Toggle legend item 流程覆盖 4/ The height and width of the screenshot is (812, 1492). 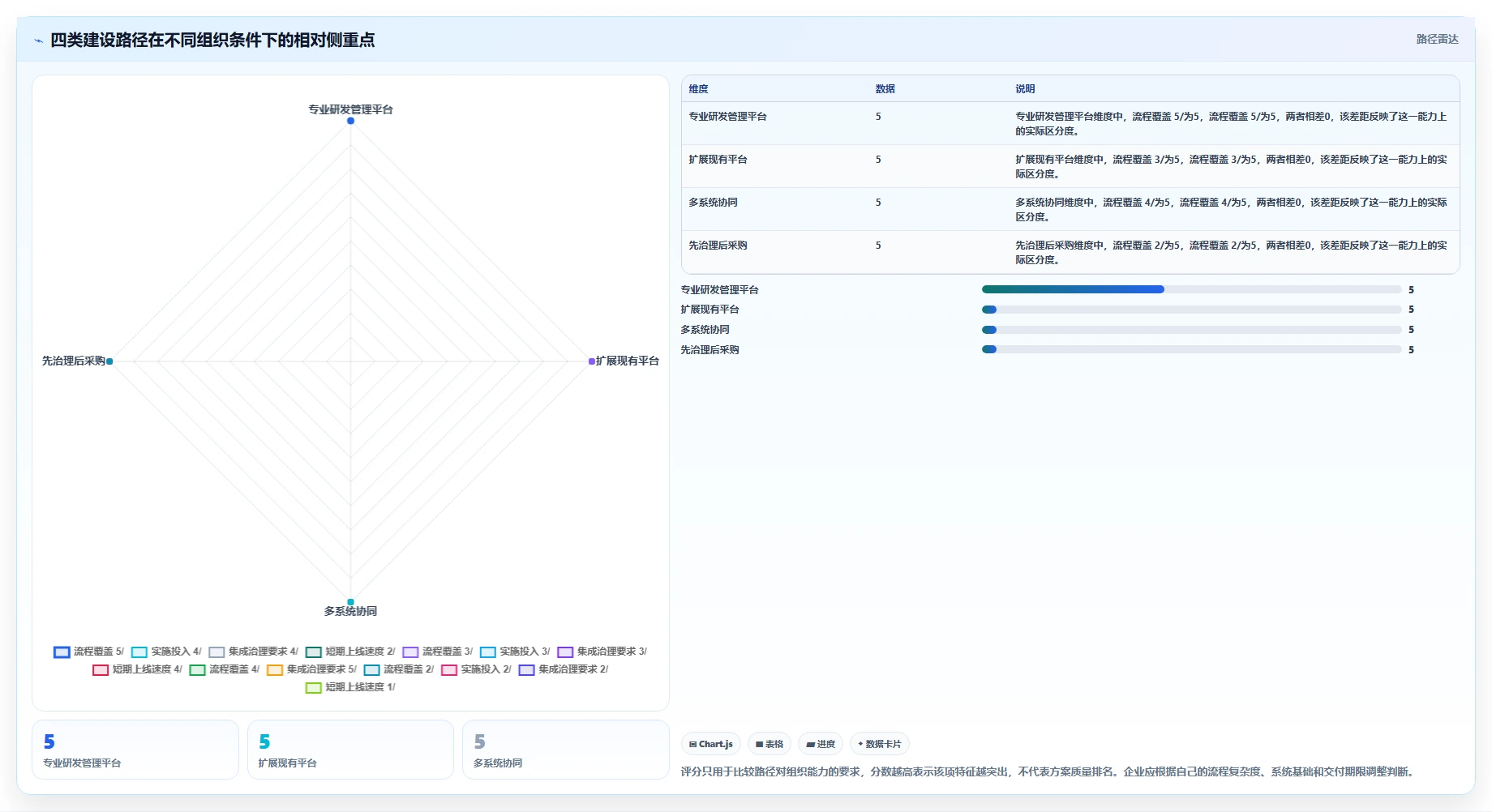click(225, 669)
